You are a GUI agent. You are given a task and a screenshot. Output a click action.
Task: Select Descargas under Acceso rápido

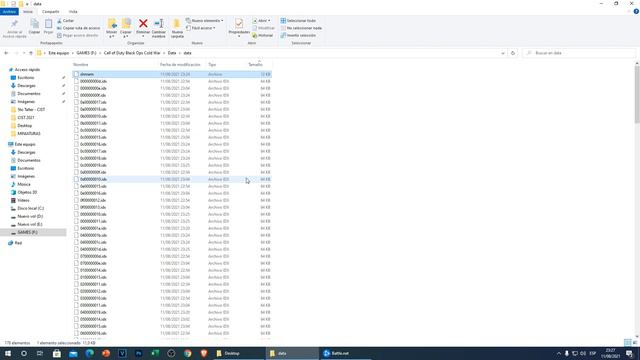coord(26,86)
